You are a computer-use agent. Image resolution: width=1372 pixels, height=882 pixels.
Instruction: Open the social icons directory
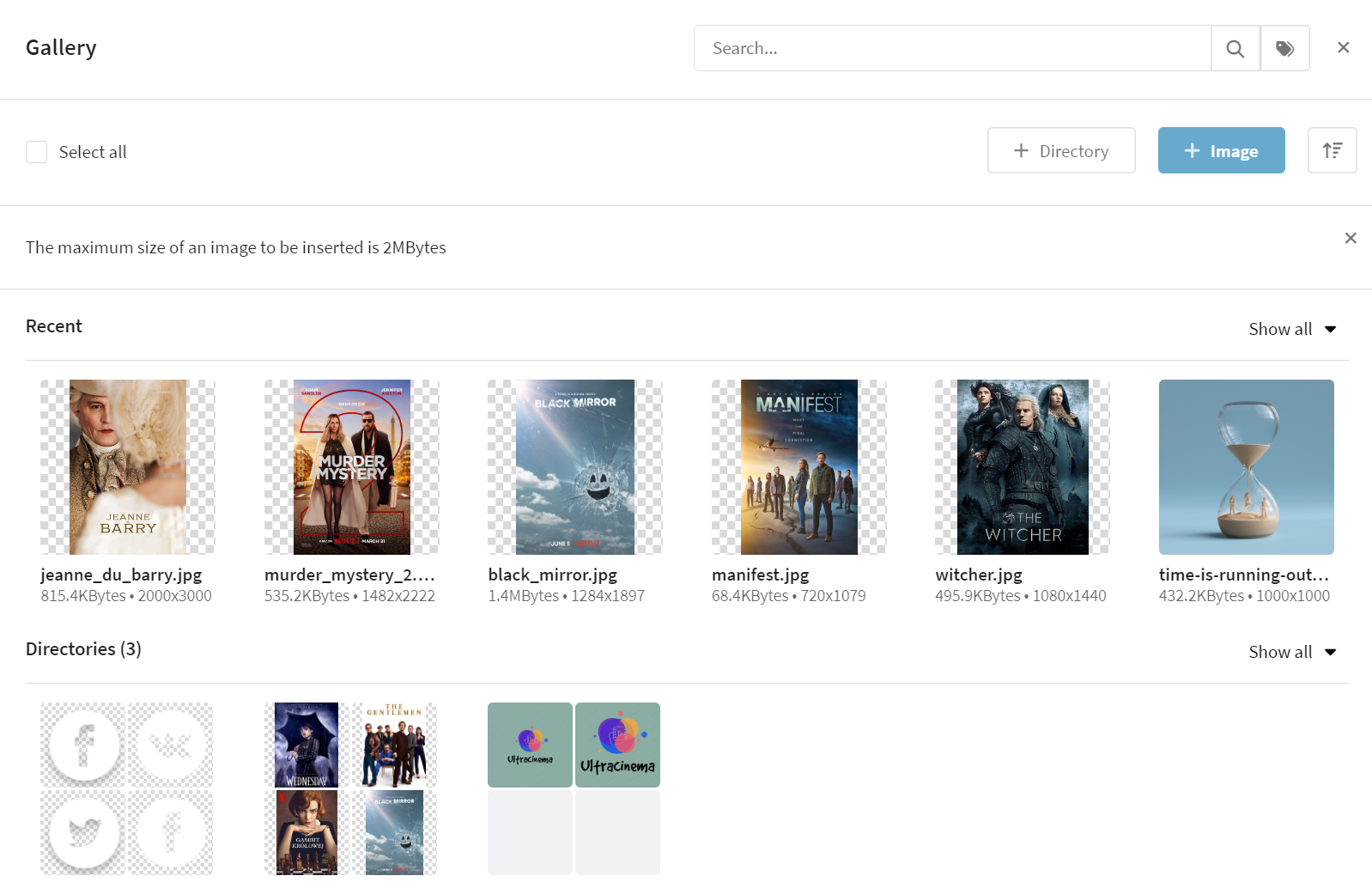pos(127,788)
